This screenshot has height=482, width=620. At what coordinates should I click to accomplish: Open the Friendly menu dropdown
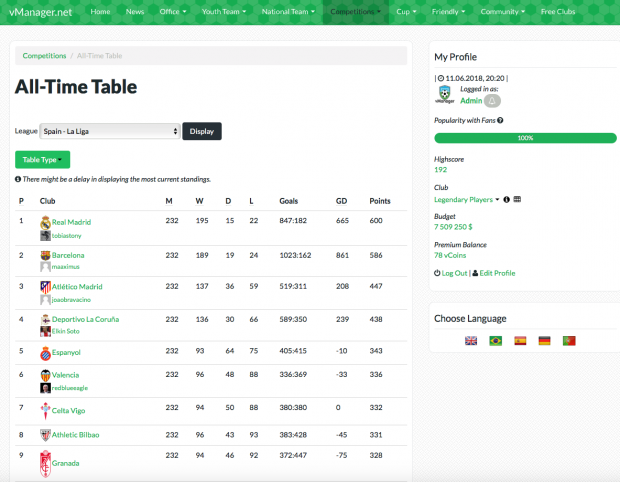click(x=448, y=12)
